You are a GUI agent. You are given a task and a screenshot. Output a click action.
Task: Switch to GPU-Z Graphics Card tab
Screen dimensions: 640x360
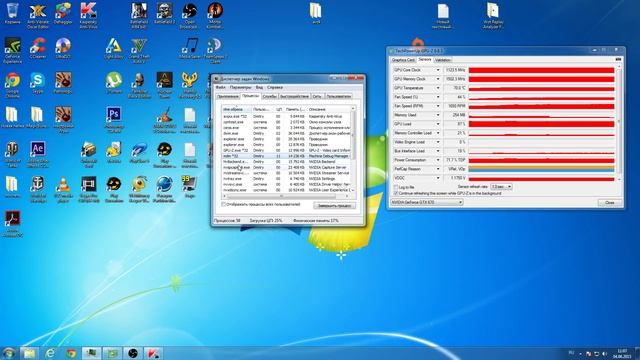coord(403,60)
